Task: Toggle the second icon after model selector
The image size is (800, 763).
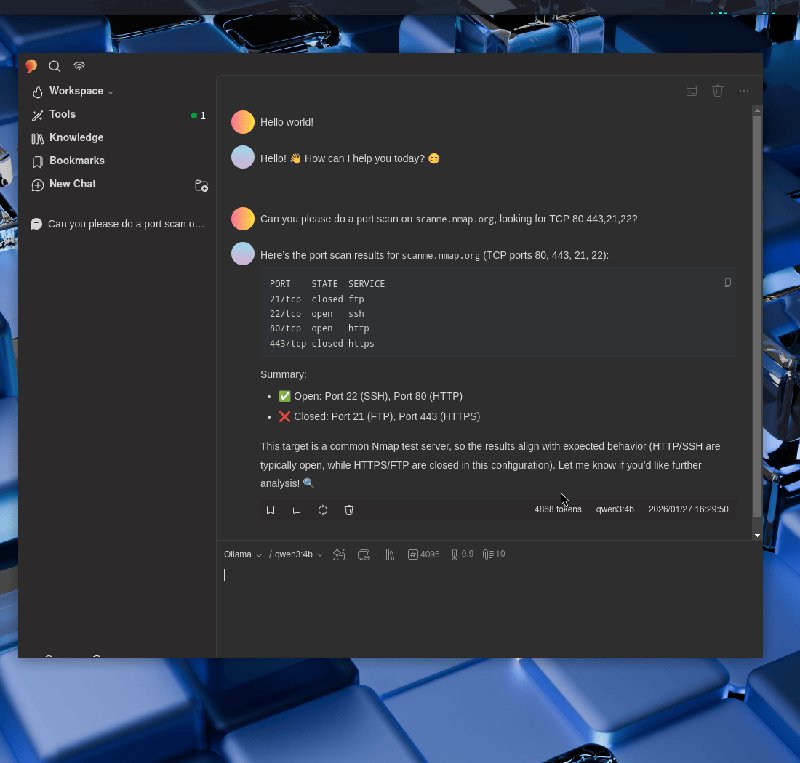Action: 364,554
